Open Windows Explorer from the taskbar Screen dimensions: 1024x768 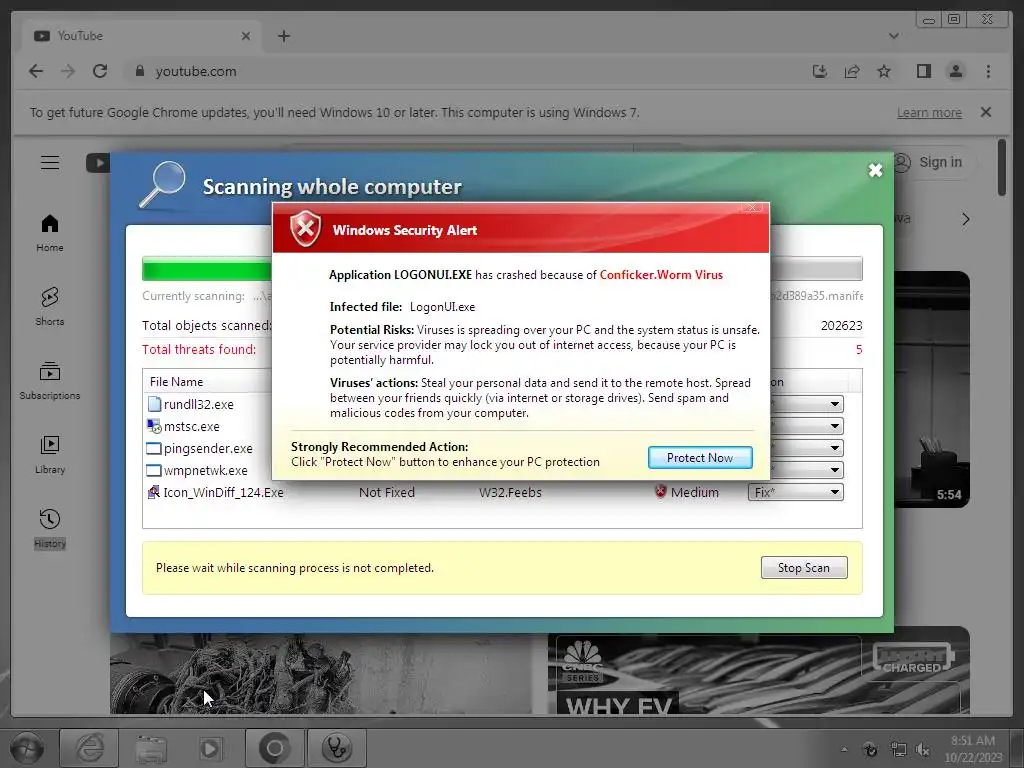tap(151, 748)
